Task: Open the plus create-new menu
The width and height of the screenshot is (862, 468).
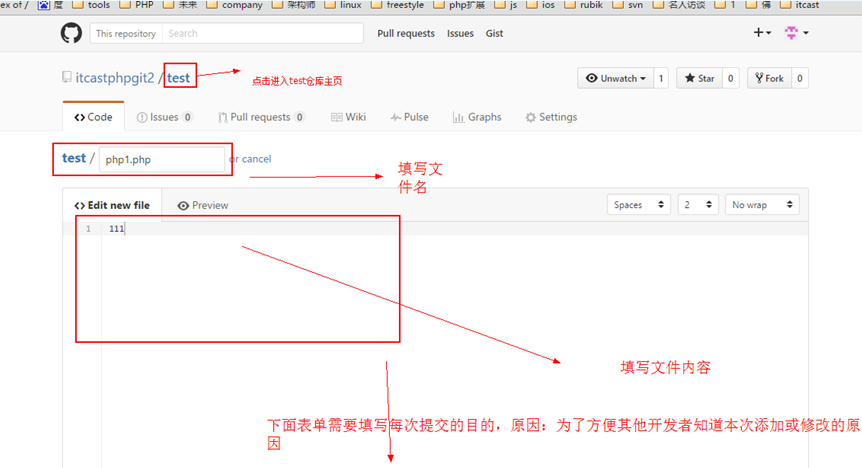Action: [762, 32]
